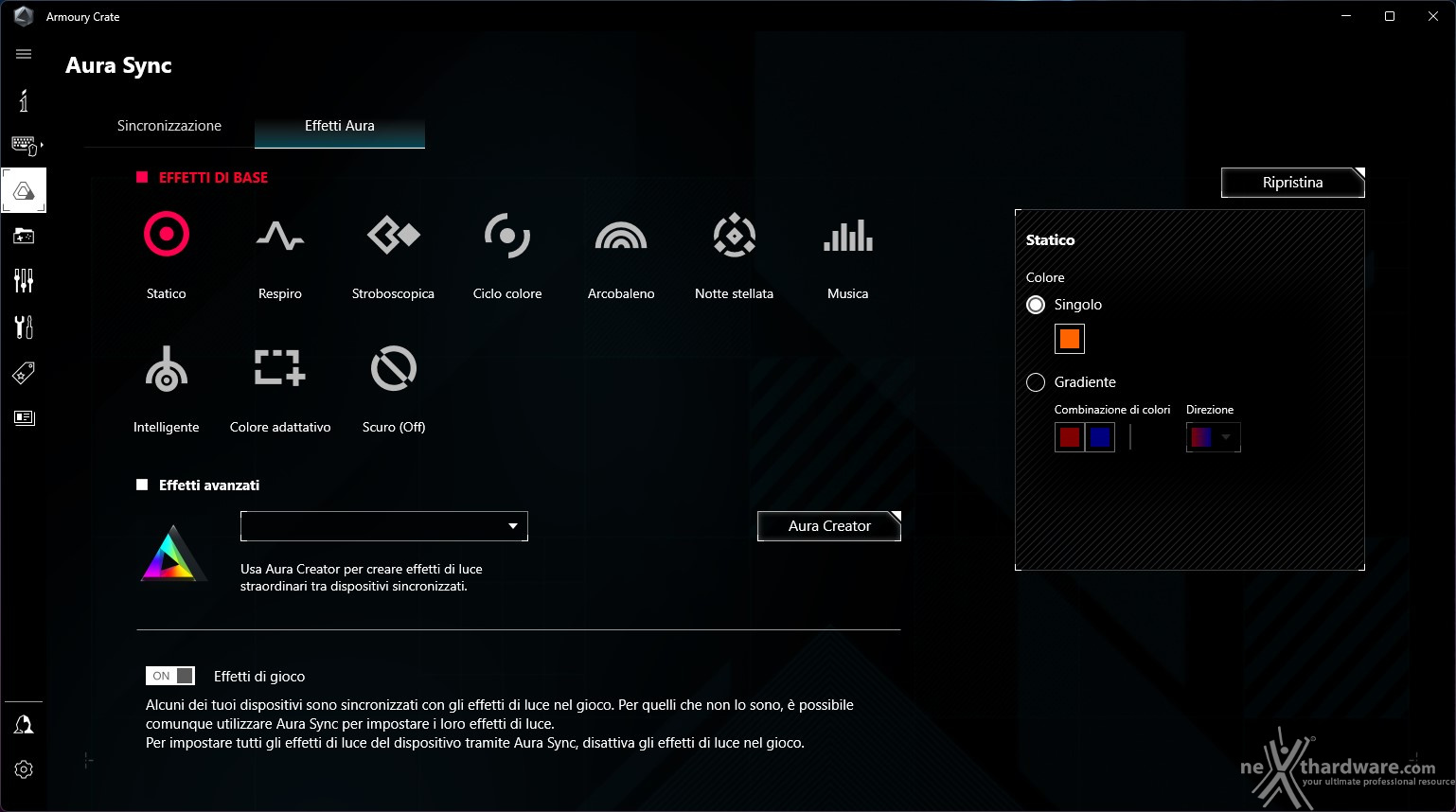Click the Combinazione di colori label
Viewport: 1456px width, 812px height.
1112,410
